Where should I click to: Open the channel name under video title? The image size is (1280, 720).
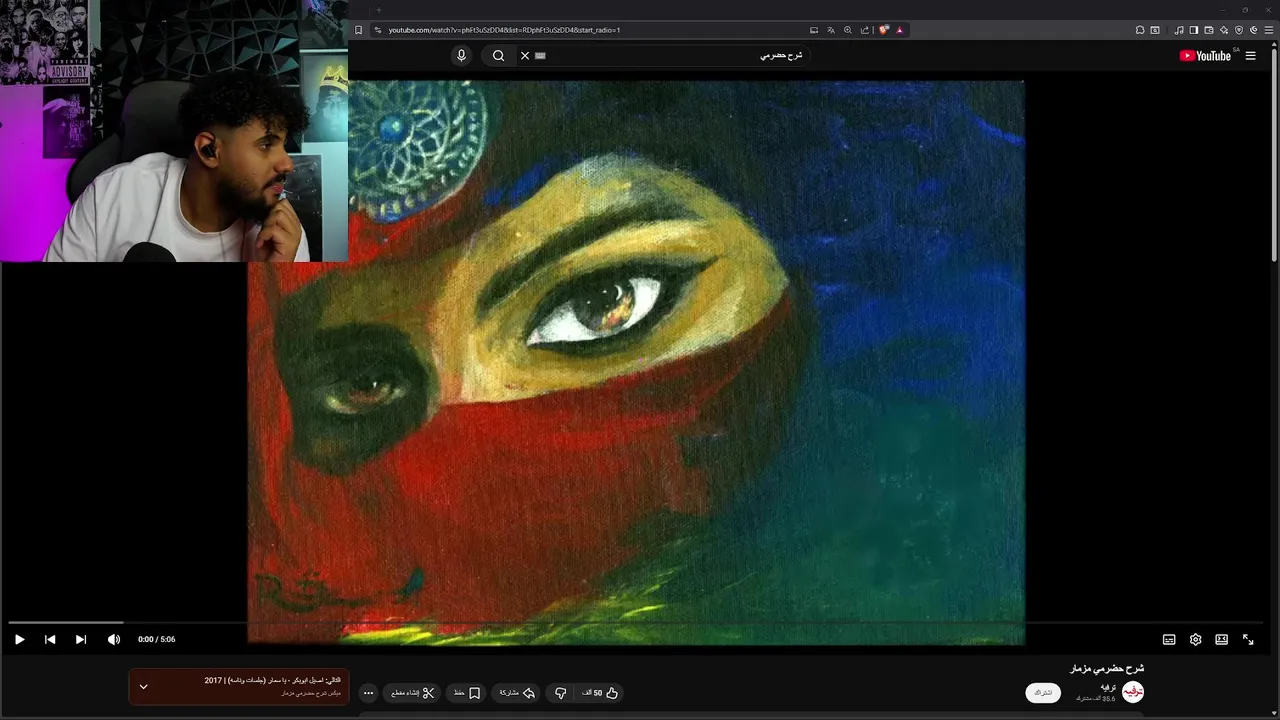[1107, 687]
